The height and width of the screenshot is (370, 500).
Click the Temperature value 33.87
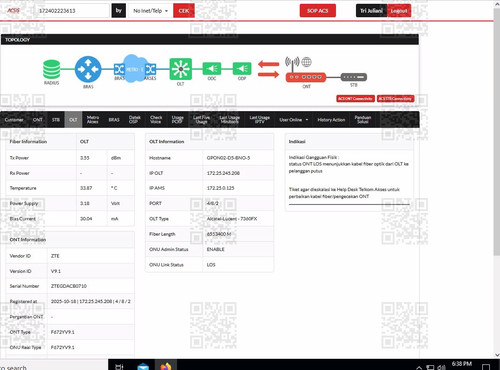click(86, 188)
